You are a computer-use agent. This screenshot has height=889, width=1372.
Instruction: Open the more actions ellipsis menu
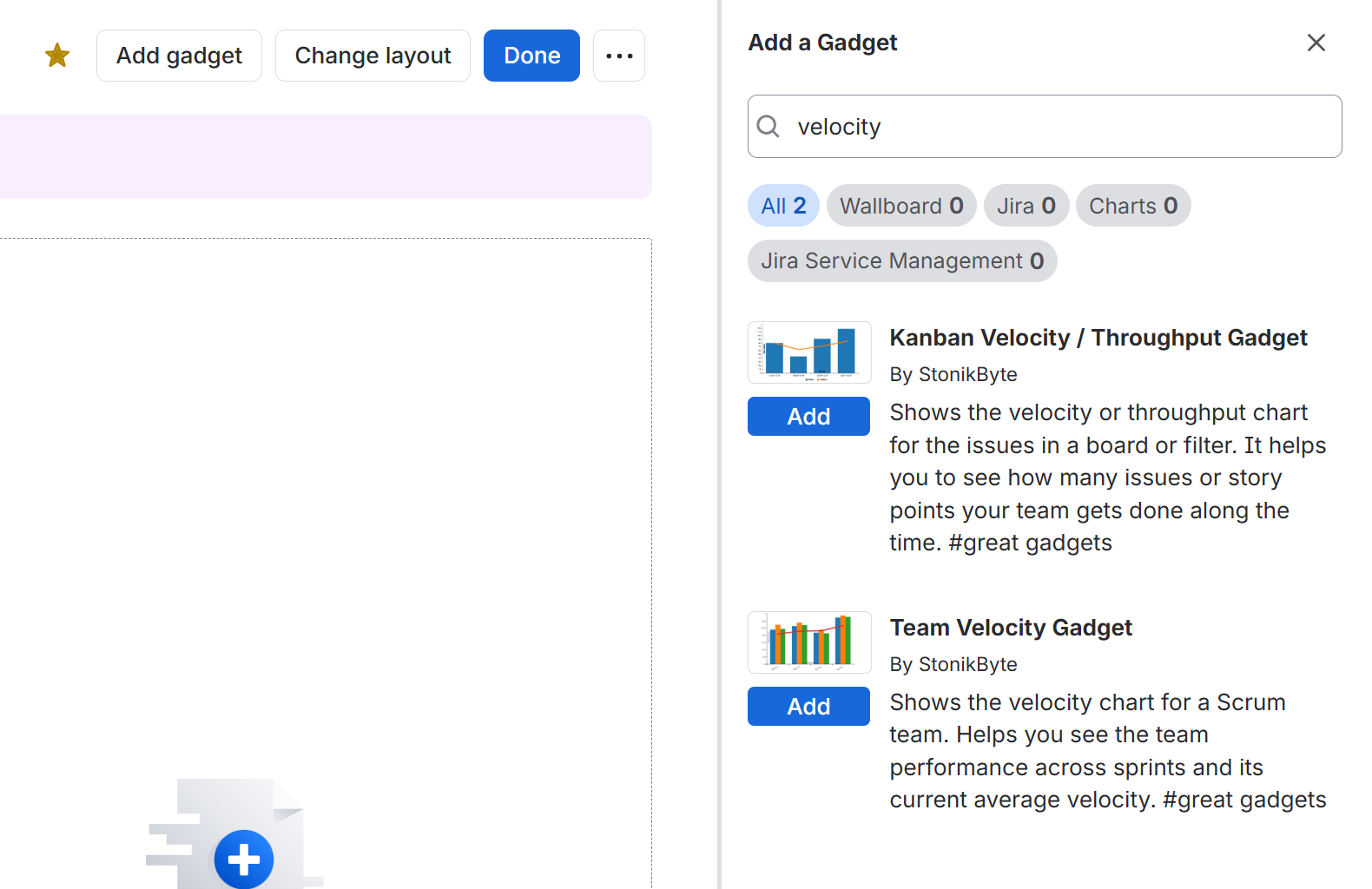[619, 56]
